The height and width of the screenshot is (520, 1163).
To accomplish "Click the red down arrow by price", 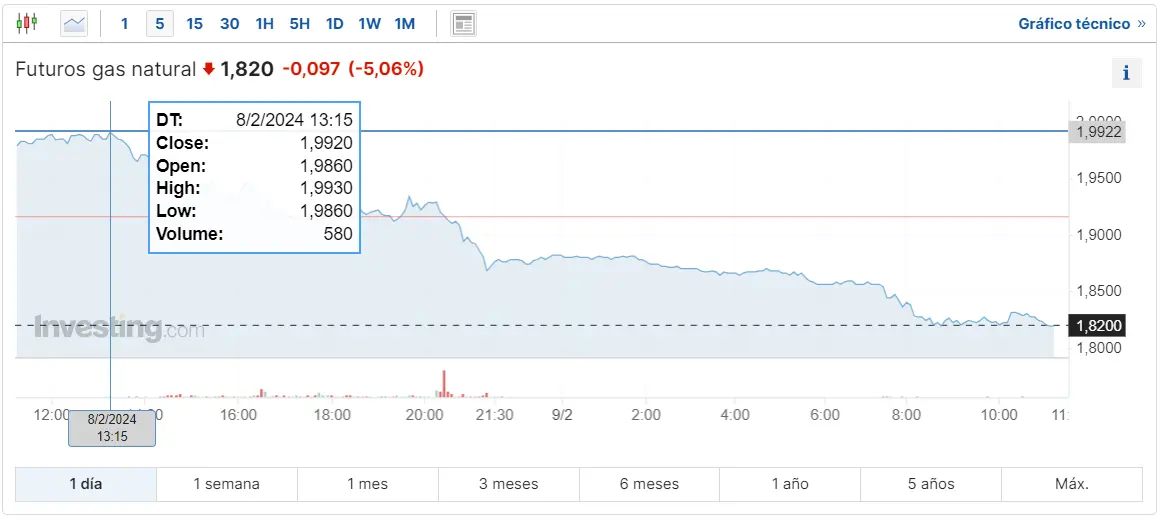I will (x=208, y=69).
